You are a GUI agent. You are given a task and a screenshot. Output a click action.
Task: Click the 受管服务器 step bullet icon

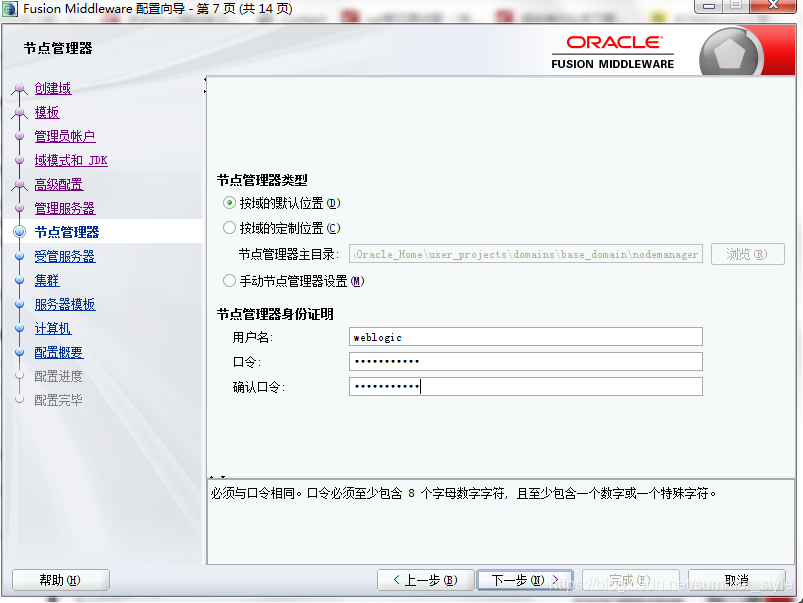(x=19, y=256)
